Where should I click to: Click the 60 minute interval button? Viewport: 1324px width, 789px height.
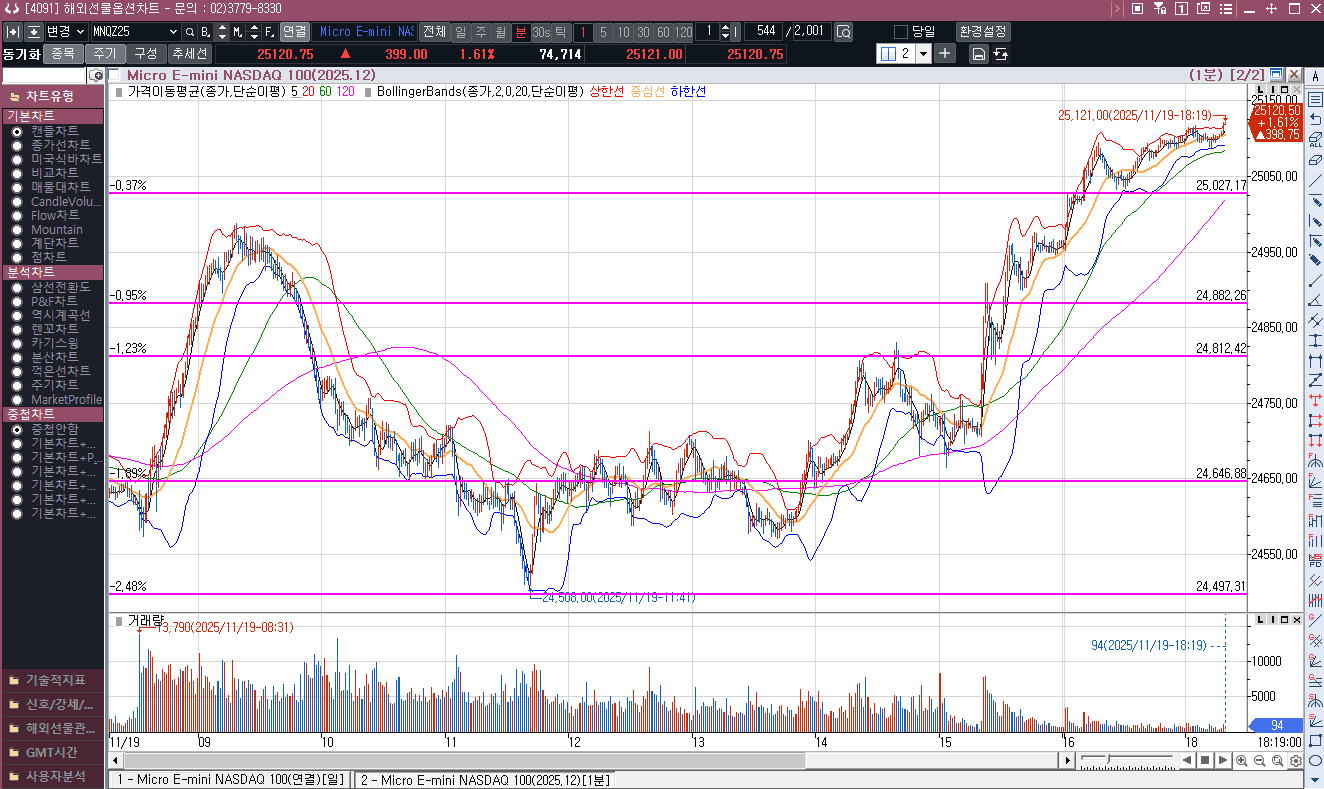coord(663,32)
